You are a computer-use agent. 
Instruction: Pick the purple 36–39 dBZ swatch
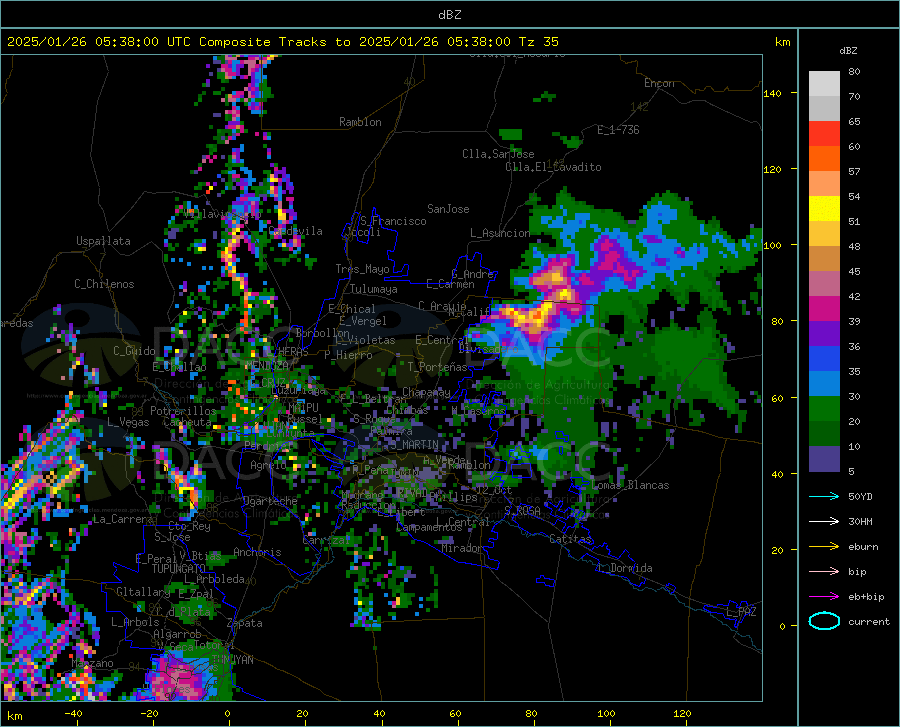pos(824,335)
